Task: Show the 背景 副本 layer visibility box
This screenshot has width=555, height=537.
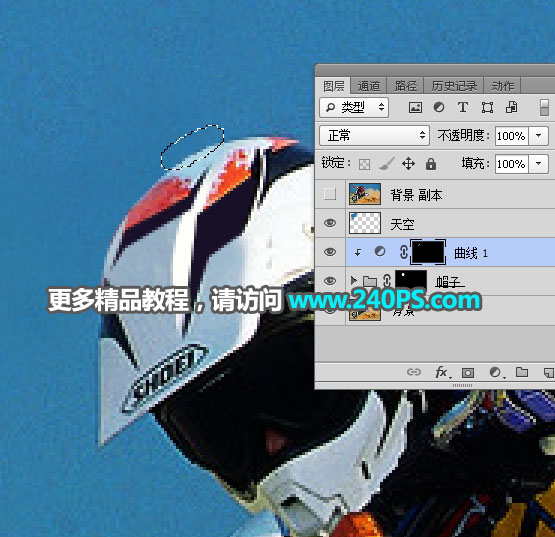Action: pos(330,194)
